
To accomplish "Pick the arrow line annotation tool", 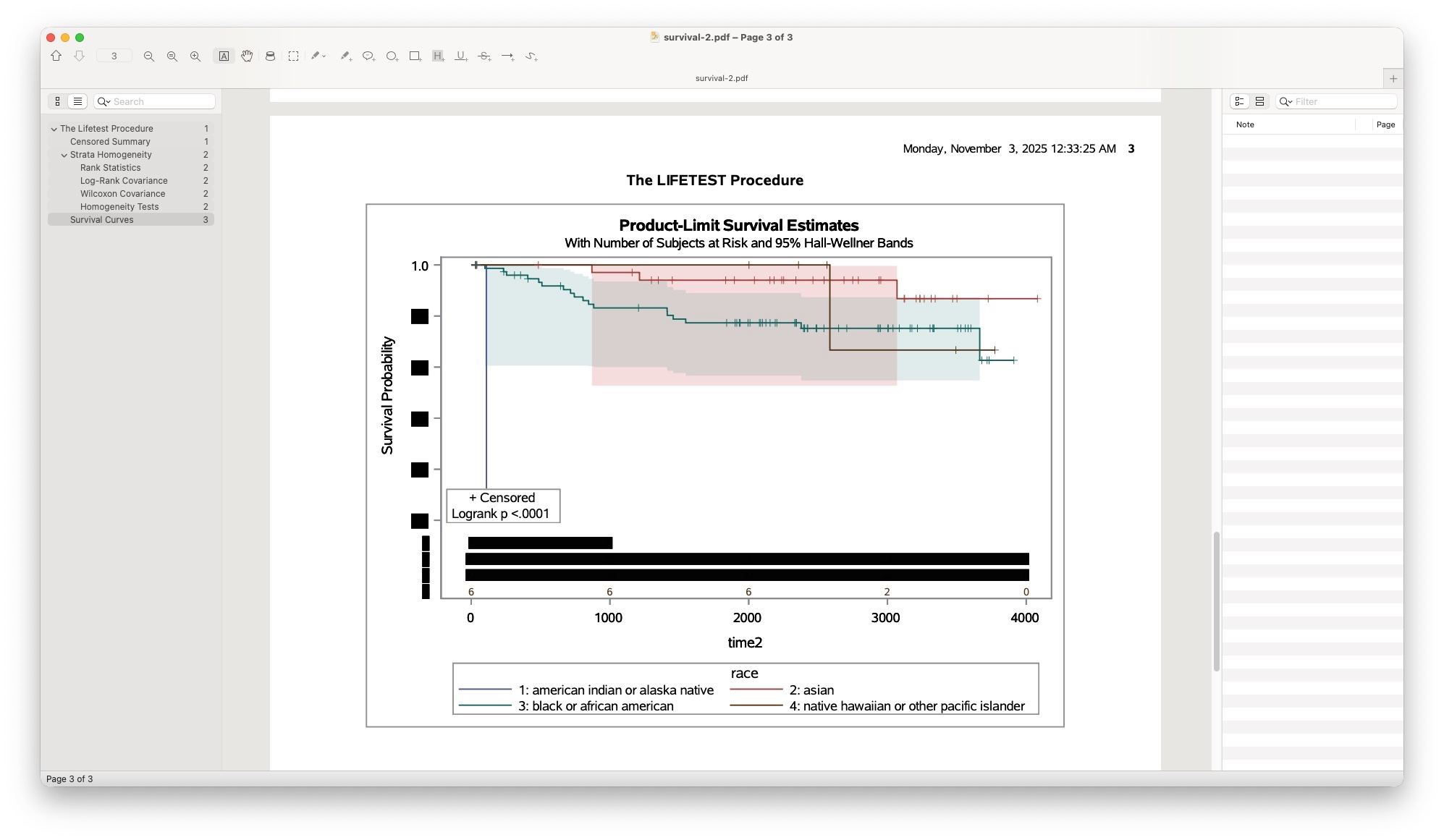I will (507, 56).
